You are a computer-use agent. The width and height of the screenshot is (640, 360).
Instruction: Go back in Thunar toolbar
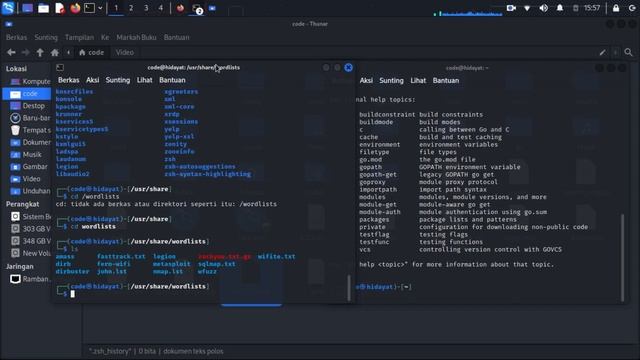(x=11, y=52)
